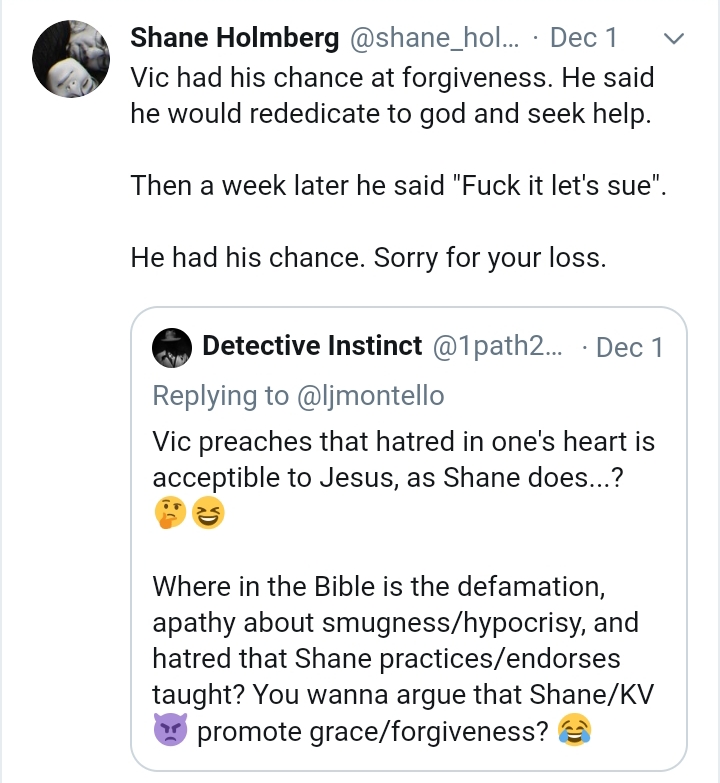Viewport: 720px width, 783px height.
Task: Click the "Sorry for your loss" line
Action: (x=368, y=258)
